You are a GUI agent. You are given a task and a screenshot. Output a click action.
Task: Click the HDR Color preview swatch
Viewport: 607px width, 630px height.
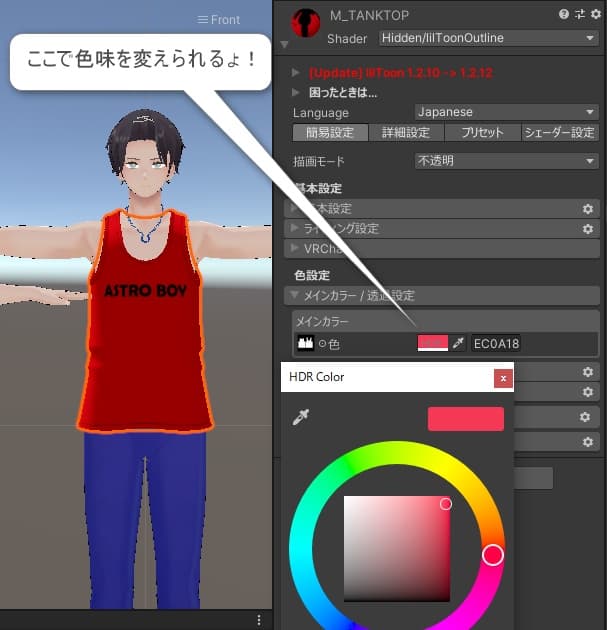(466, 419)
